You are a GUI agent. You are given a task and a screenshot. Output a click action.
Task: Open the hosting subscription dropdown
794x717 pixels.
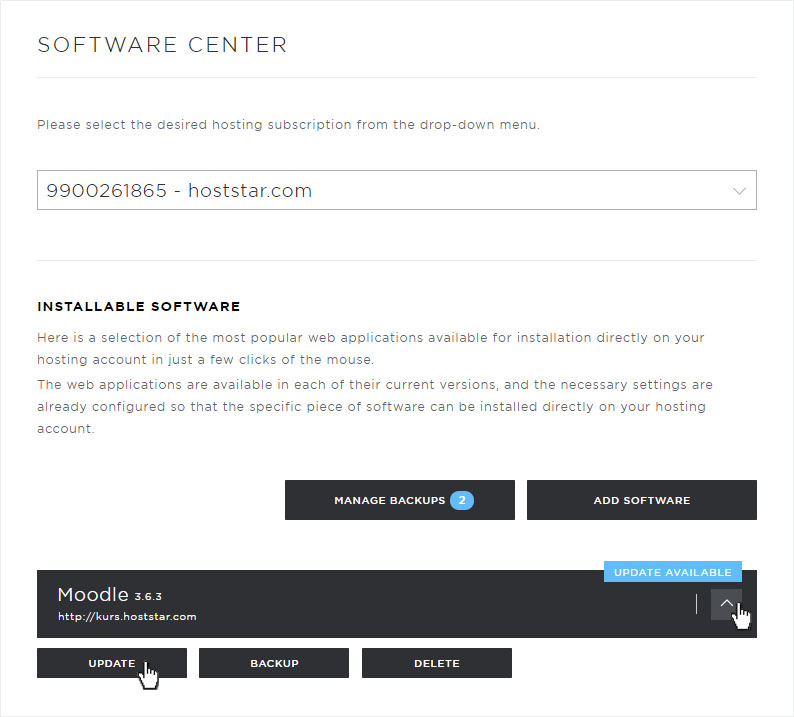point(396,190)
